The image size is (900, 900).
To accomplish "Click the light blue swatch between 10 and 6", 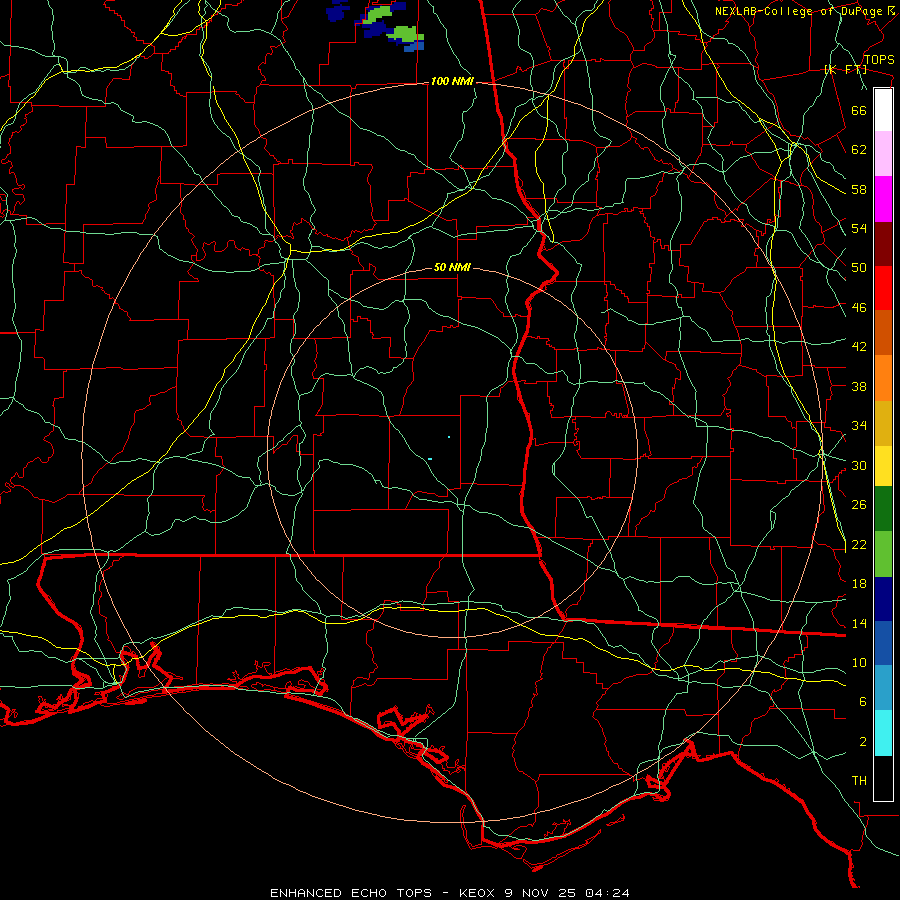I will 883,688.
